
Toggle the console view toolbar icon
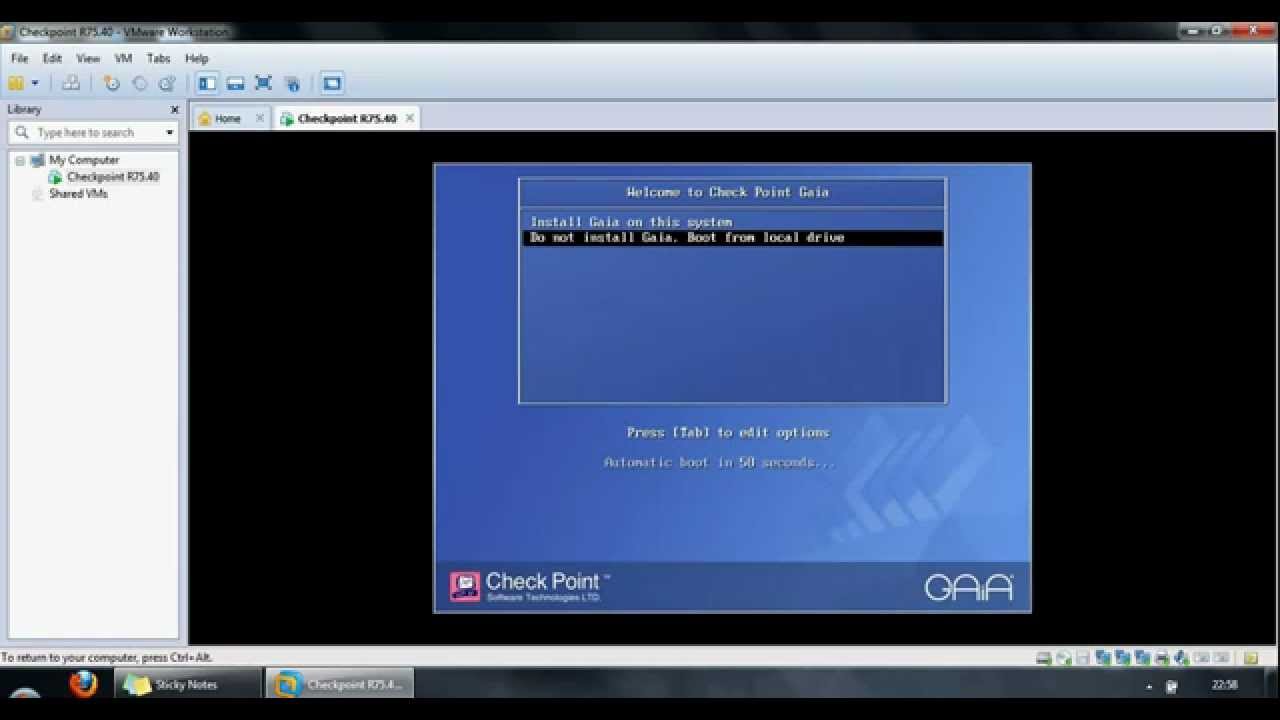(332, 83)
